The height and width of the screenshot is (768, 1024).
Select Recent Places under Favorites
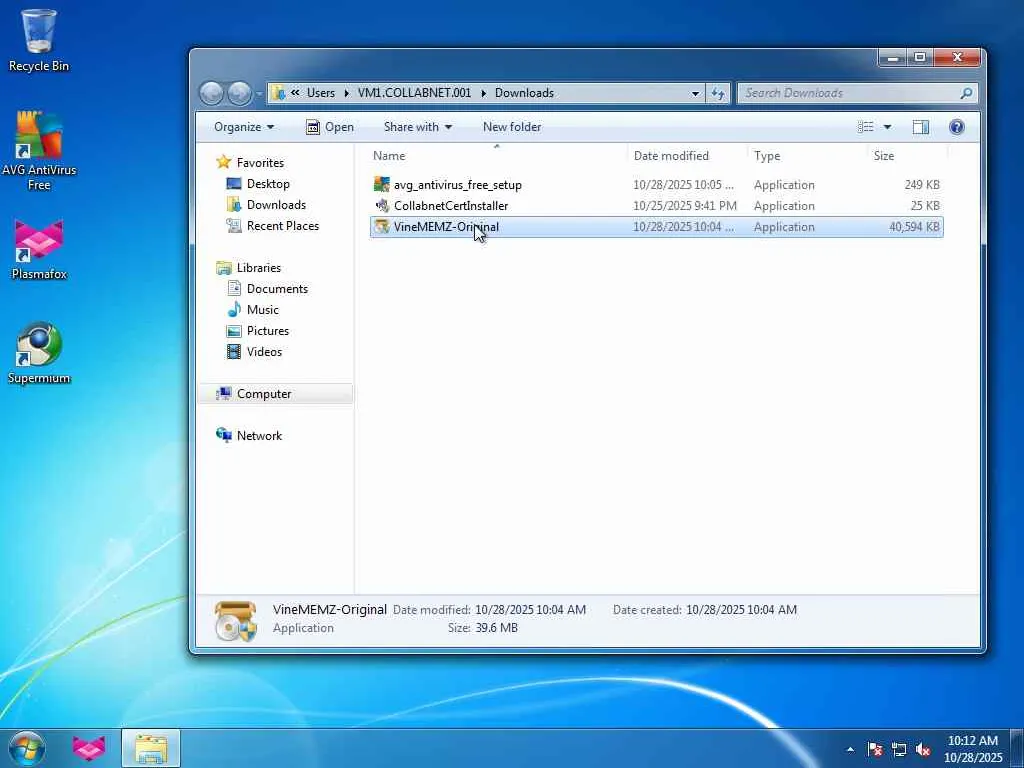tap(282, 225)
